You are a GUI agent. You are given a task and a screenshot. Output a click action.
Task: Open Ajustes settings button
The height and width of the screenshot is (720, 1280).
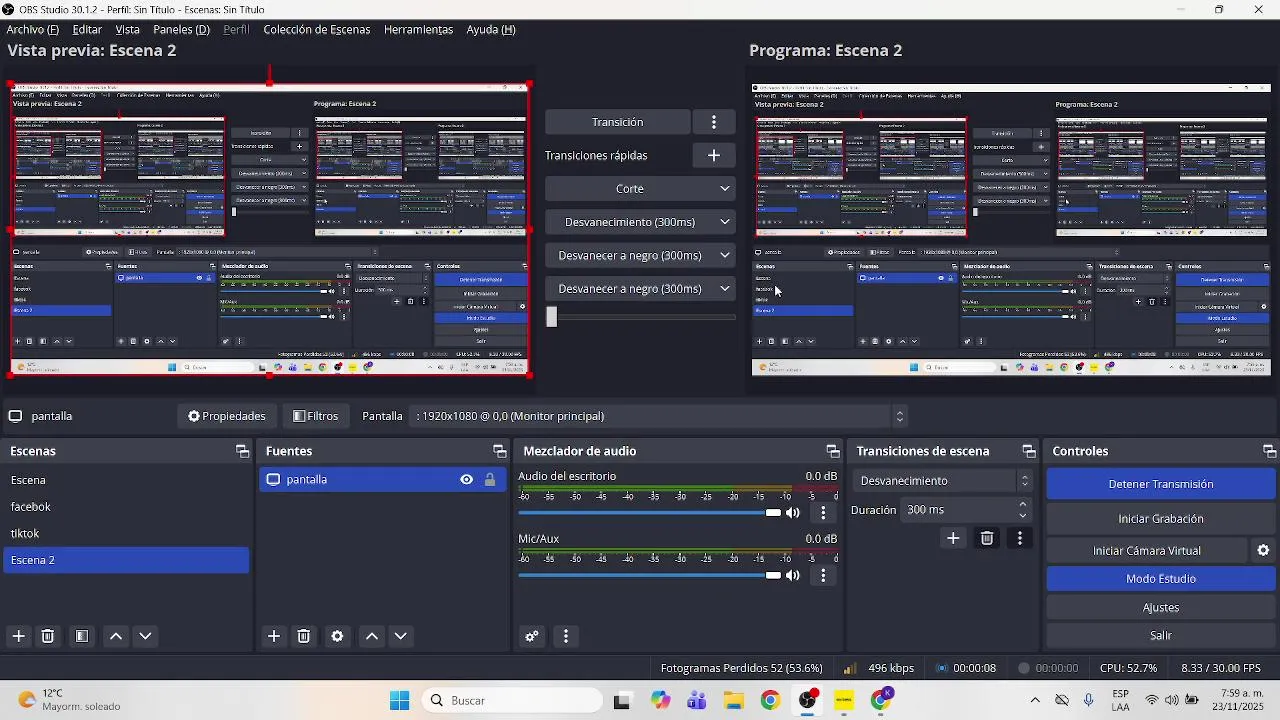[x=1161, y=608]
